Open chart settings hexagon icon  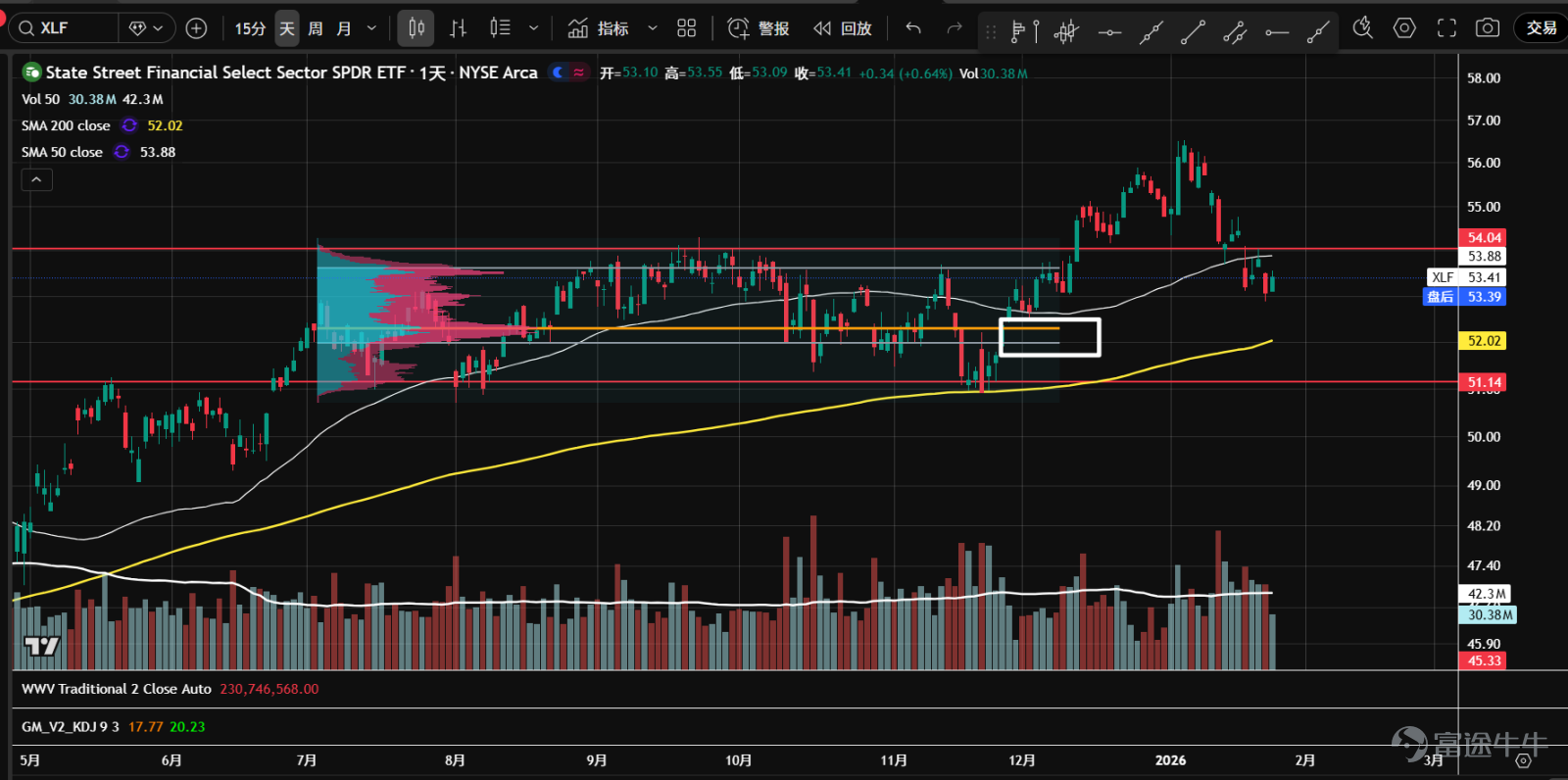click(x=1404, y=28)
